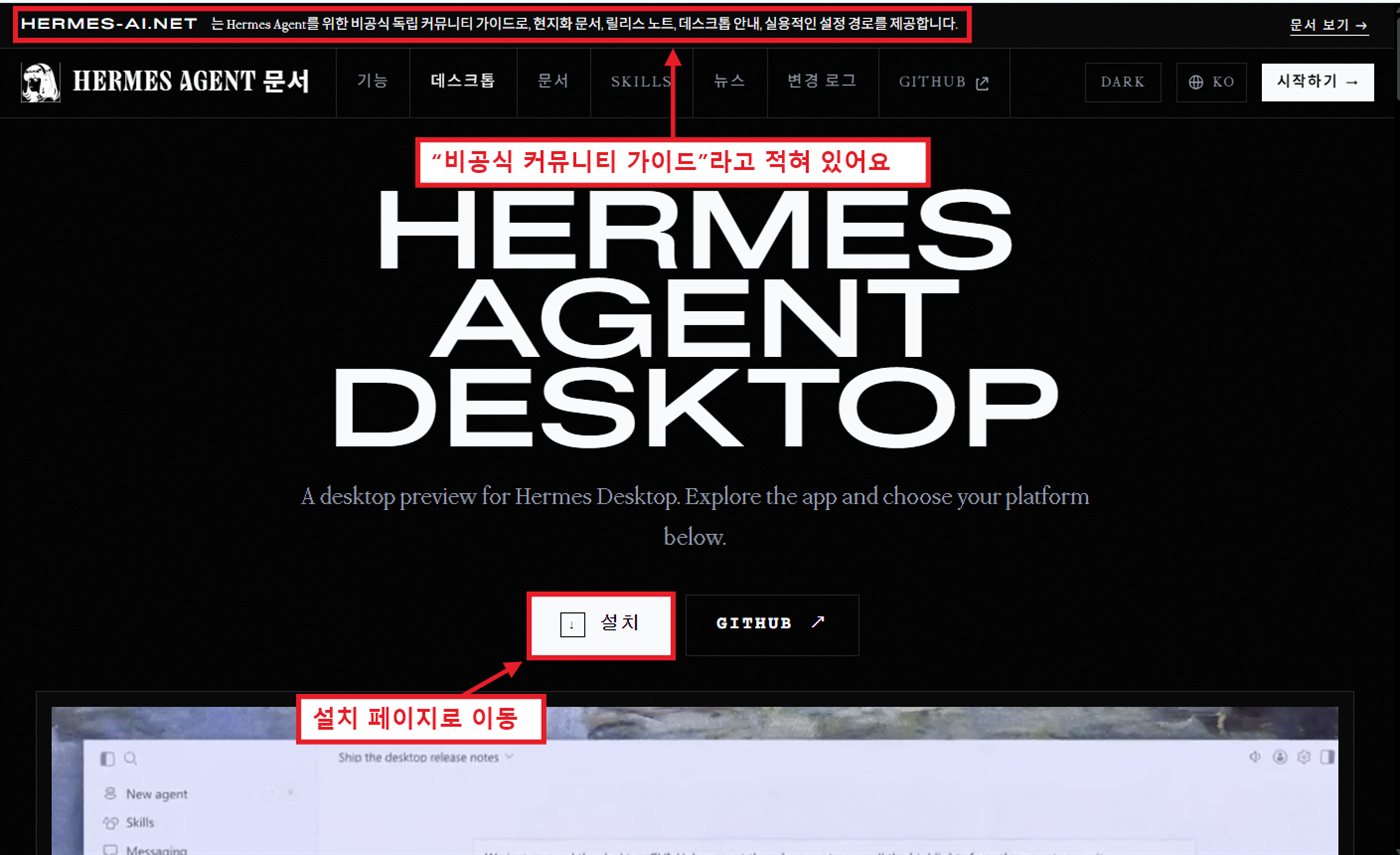Screen dimensions: 1400x855
Task: Open the KO language selector
Action: tap(1211, 83)
